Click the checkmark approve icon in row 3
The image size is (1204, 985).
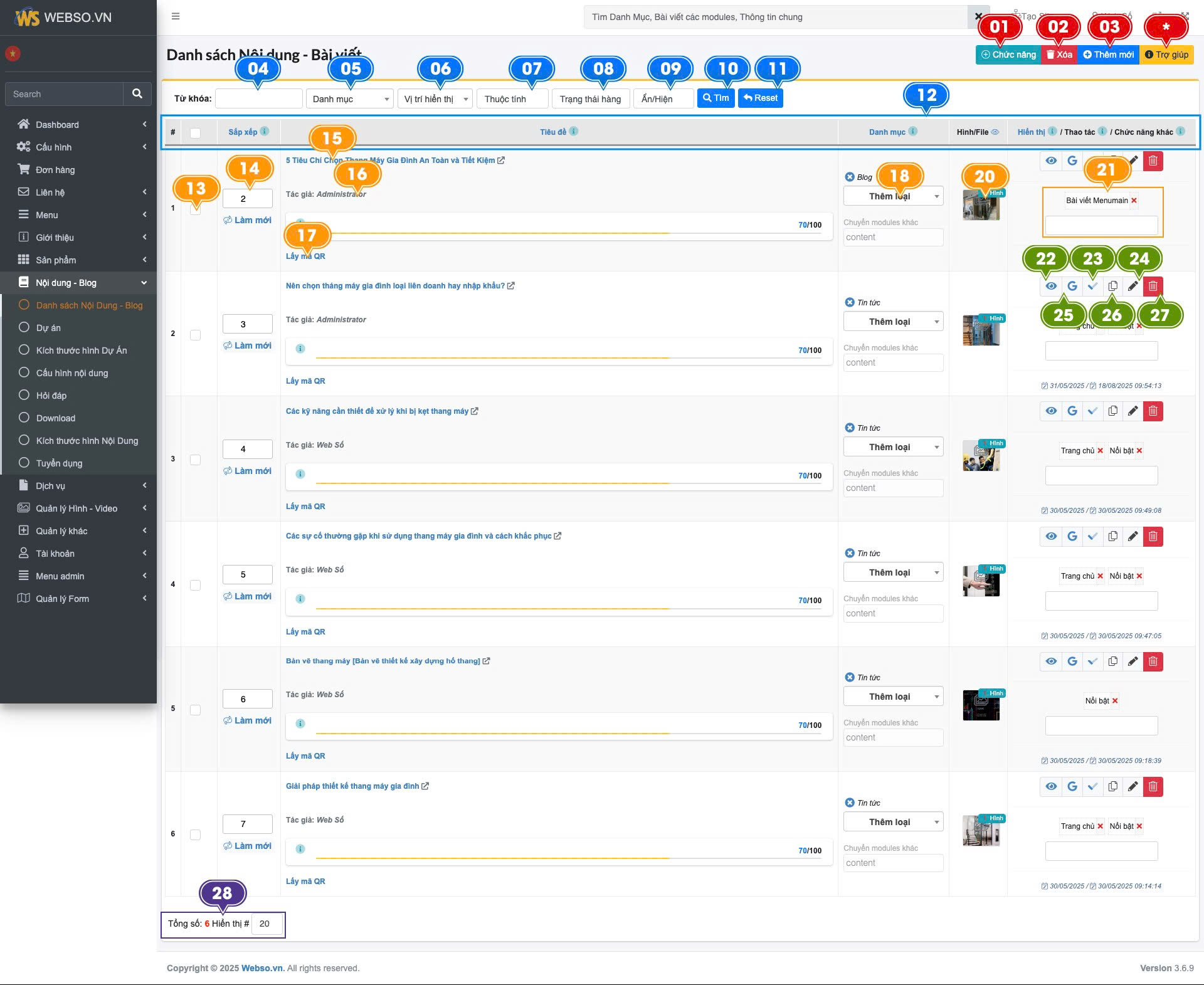(1092, 411)
